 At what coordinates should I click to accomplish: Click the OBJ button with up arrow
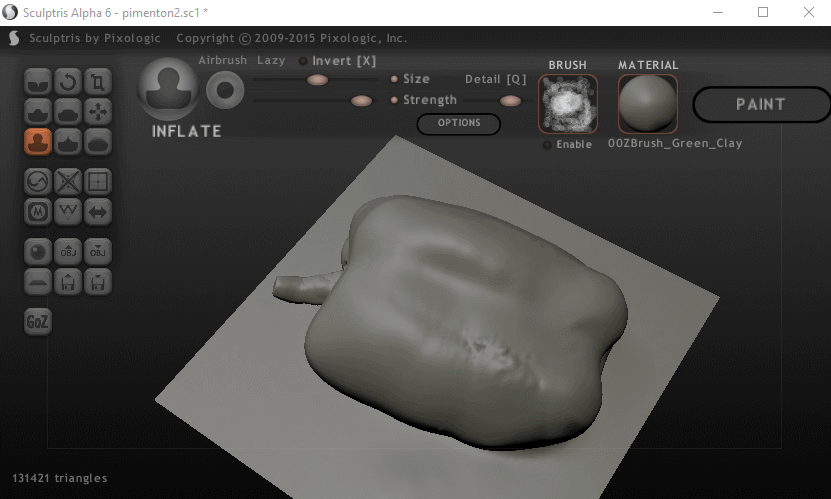click(68, 252)
